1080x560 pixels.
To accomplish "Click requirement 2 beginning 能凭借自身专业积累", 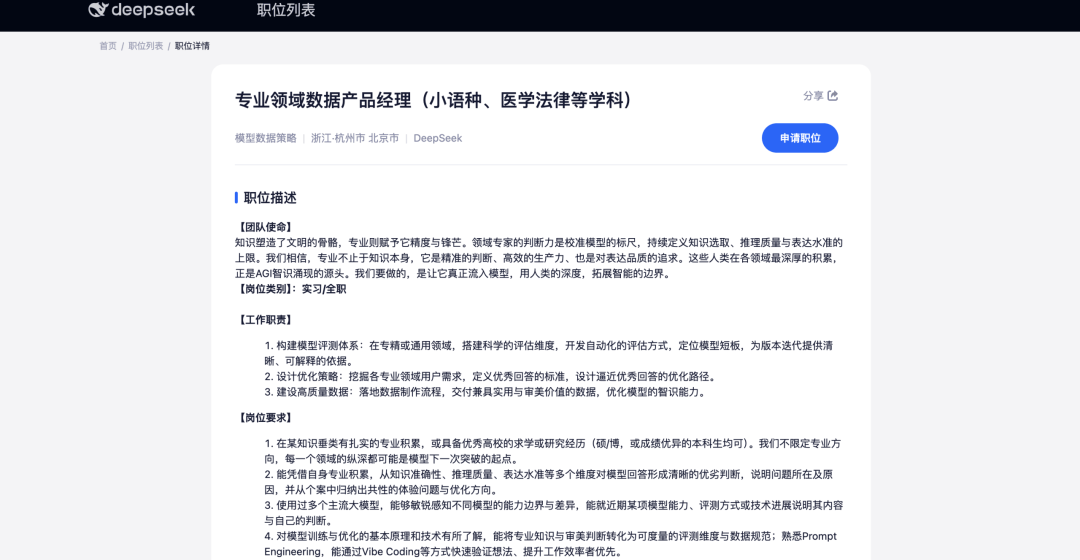I will click(549, 482).
